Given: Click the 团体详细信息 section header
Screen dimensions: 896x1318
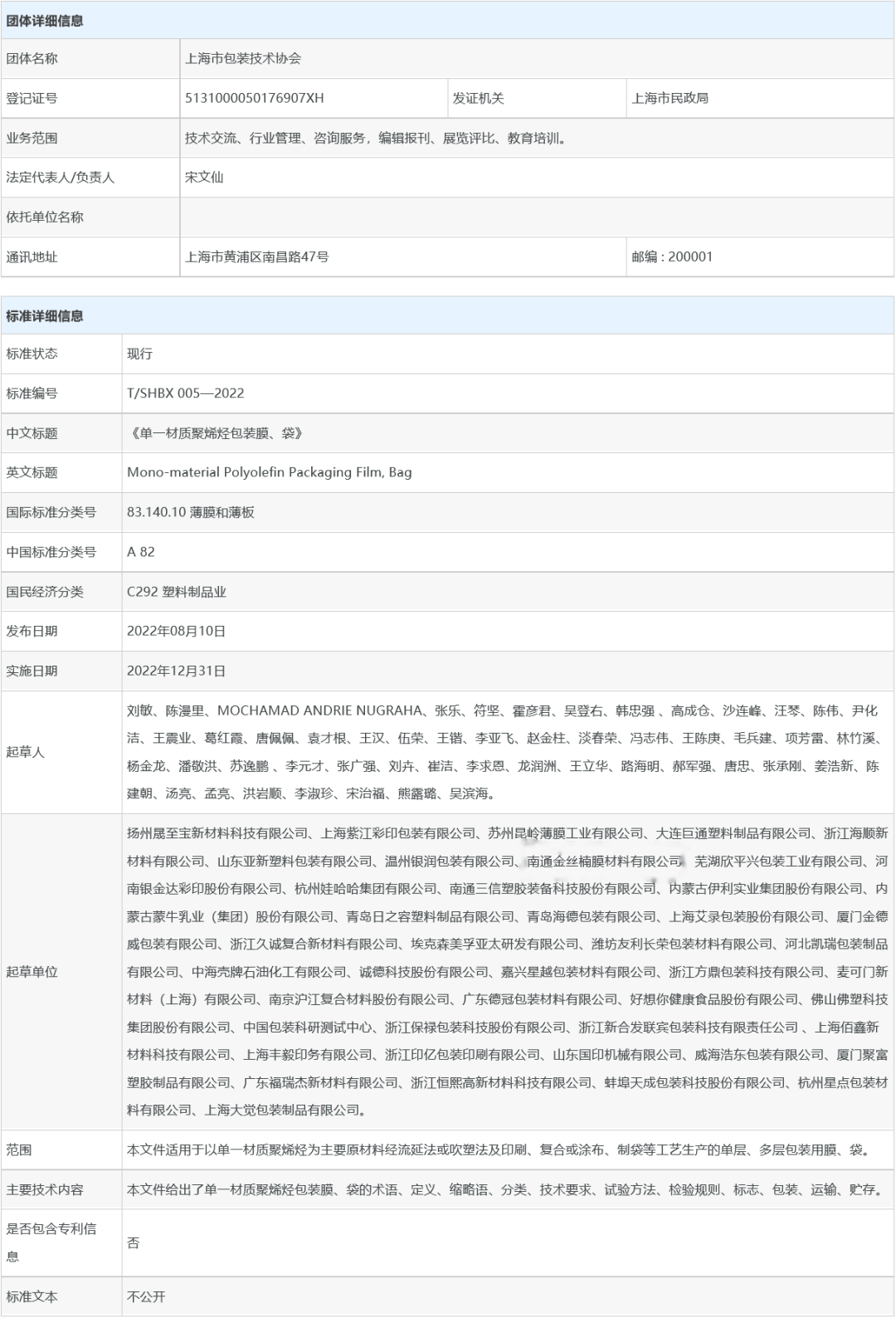Looking at the screenshot, I should coord(45,21).
